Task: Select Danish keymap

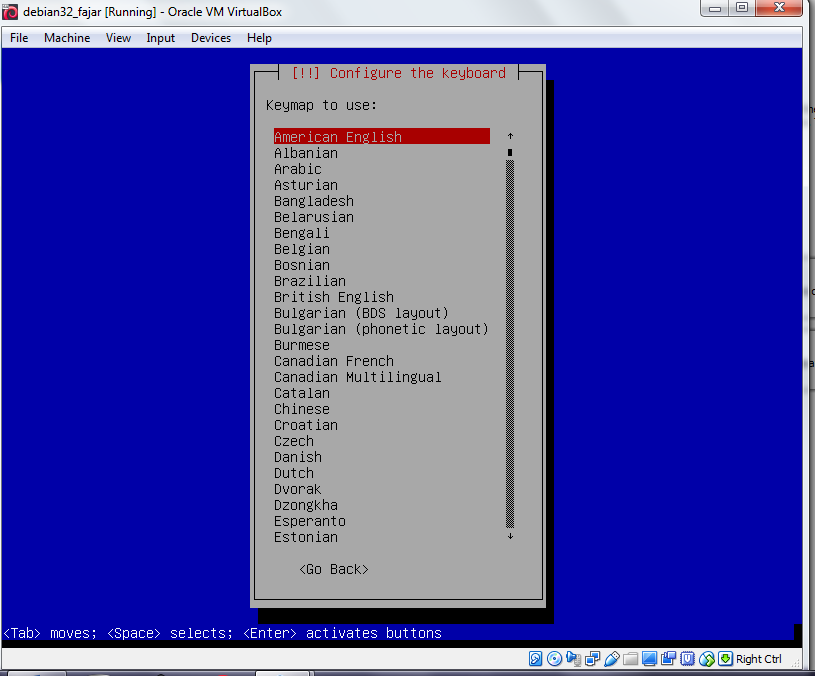Action: 298,457
